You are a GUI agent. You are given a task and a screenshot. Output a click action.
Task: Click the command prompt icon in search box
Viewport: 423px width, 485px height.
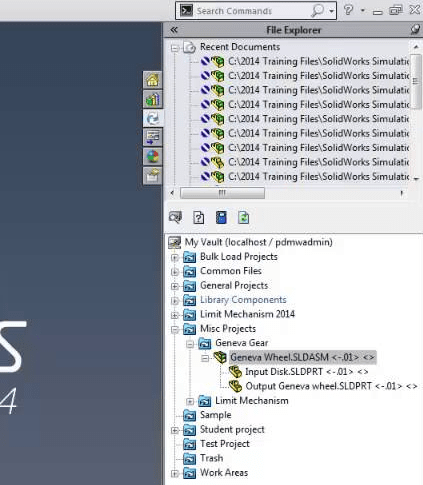point(186,11)
